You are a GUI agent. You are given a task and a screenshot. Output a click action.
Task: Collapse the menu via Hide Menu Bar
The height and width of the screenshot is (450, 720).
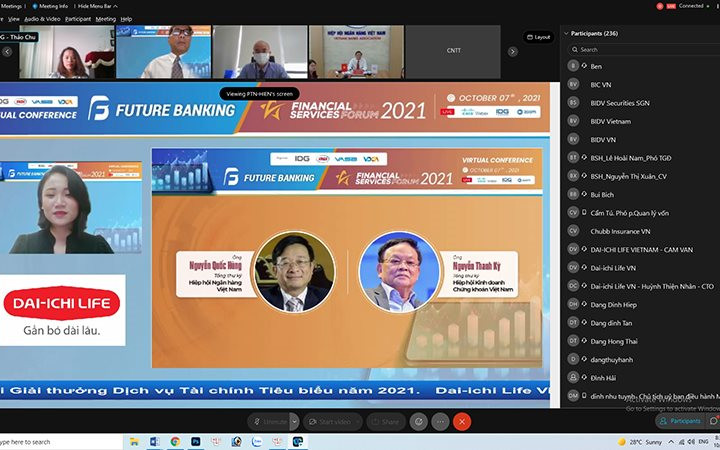click(x=97, y=6)
